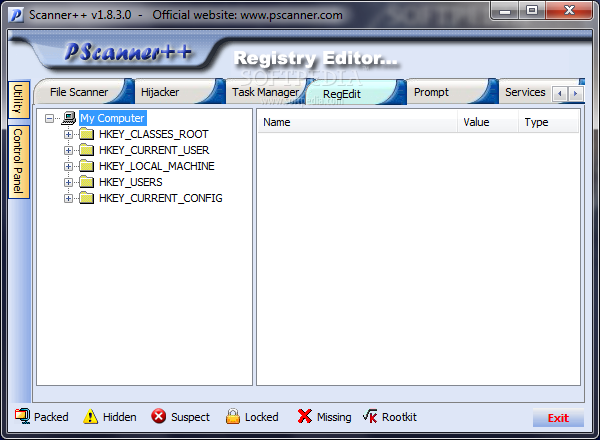
Task: Open the Utility side tab
Action: tap(18, 99)
